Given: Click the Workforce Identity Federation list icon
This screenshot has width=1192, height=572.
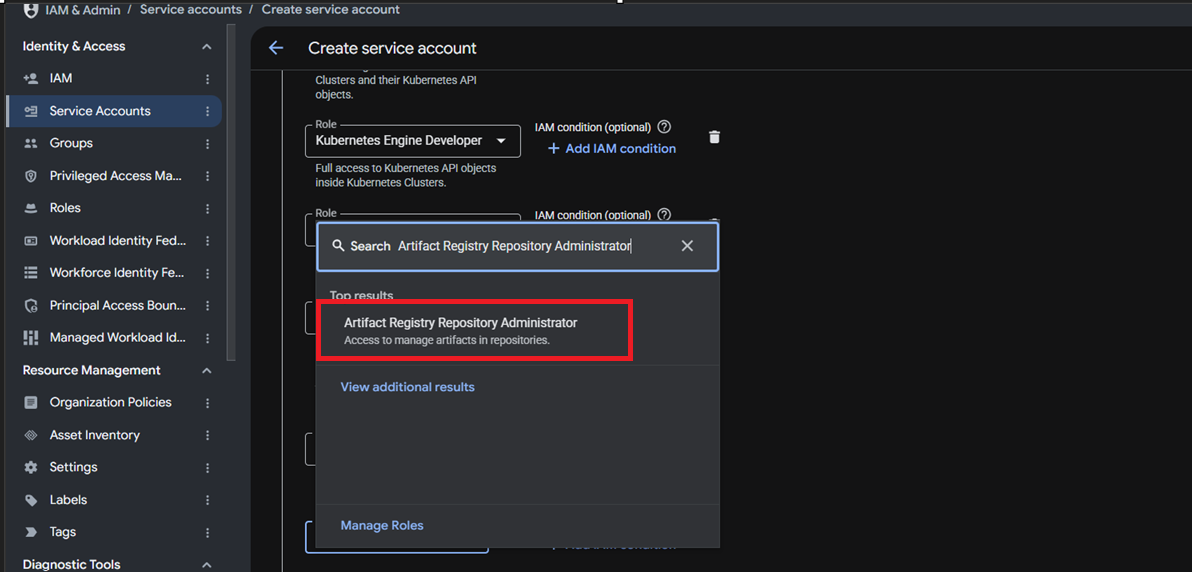Looking at the screenshot, I should [x=31, y=272].
